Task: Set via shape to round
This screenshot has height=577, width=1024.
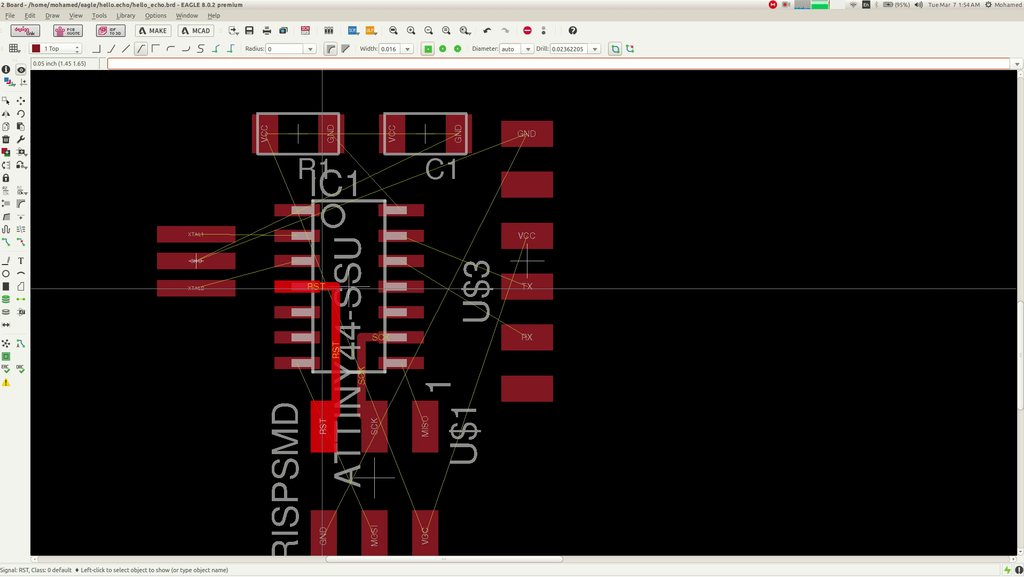Action: (x=443, y=48)
